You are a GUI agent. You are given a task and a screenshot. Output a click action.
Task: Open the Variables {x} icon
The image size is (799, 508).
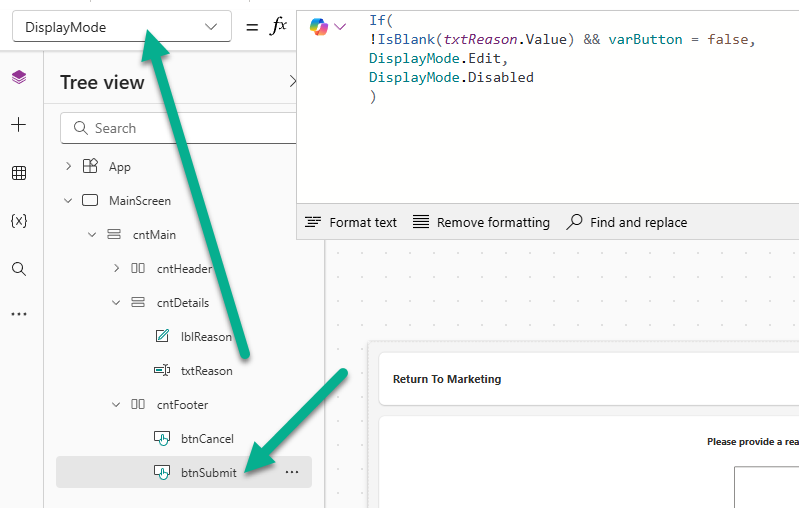(19, 221)
